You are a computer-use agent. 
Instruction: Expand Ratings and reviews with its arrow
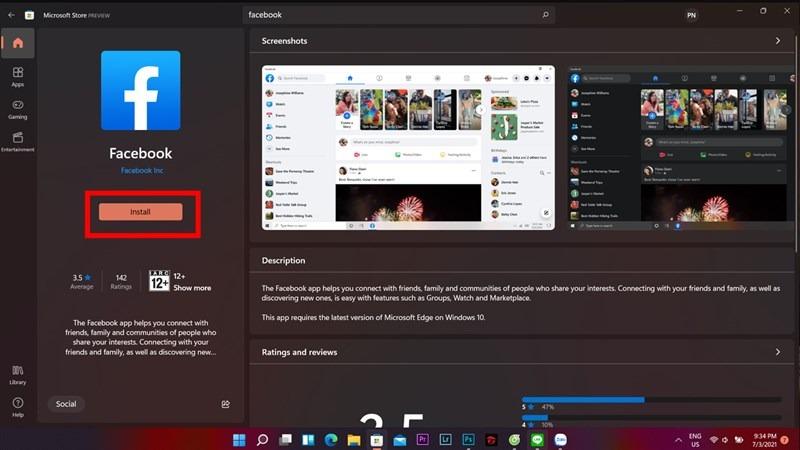[778, 352]
